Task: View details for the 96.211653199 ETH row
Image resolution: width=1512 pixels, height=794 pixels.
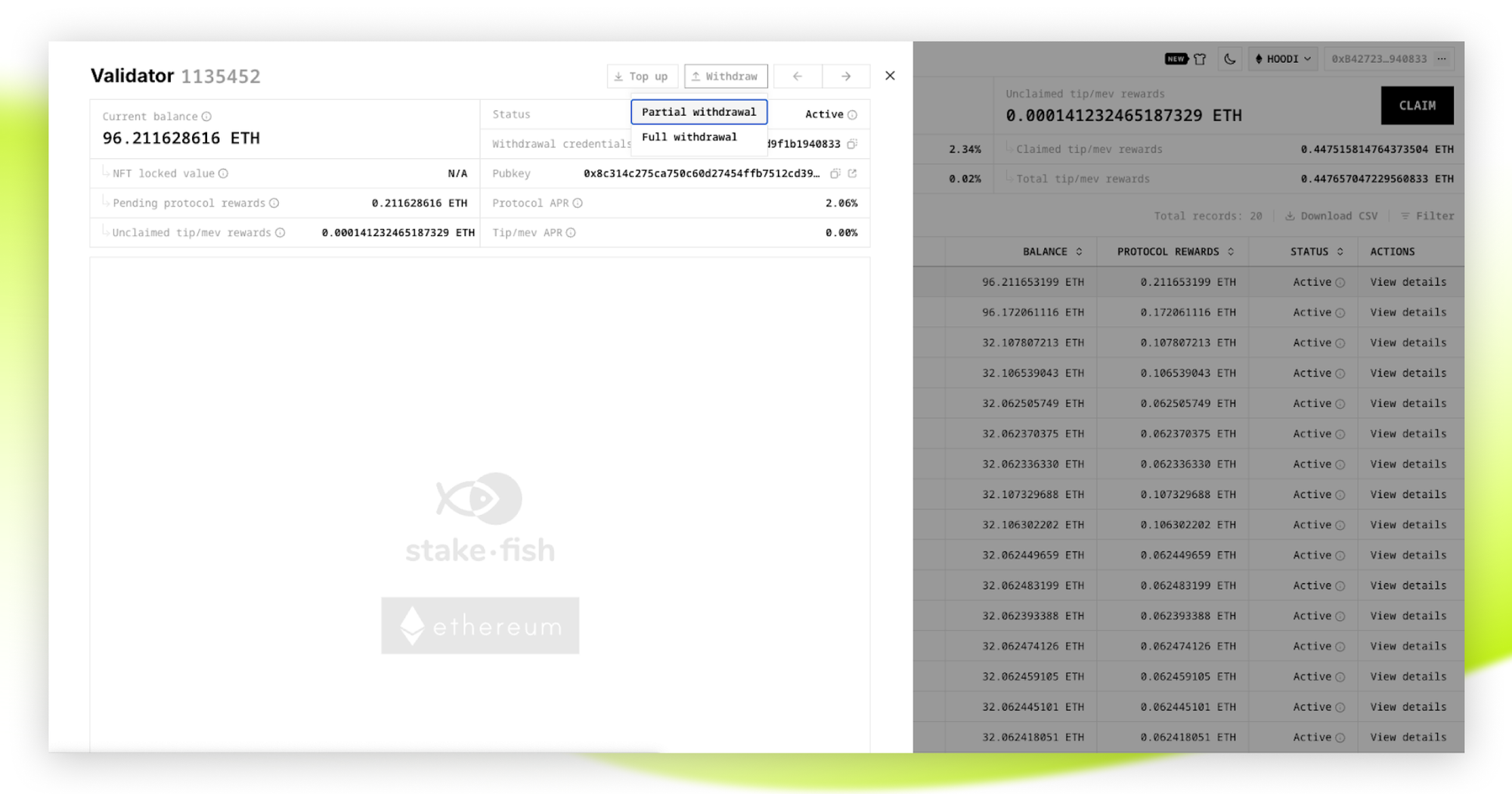Action: point(1408,282)
